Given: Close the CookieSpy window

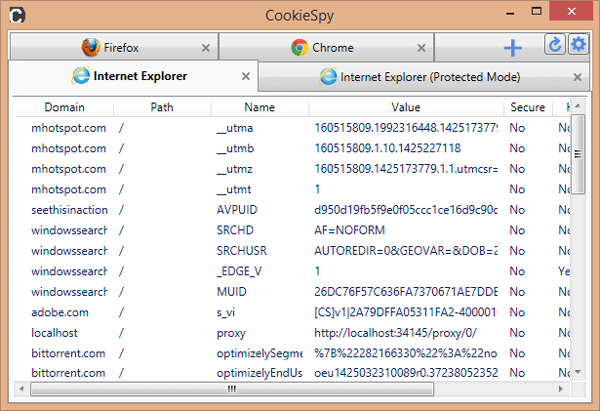Looking at the screenshot, I should (x=571, y=11).
